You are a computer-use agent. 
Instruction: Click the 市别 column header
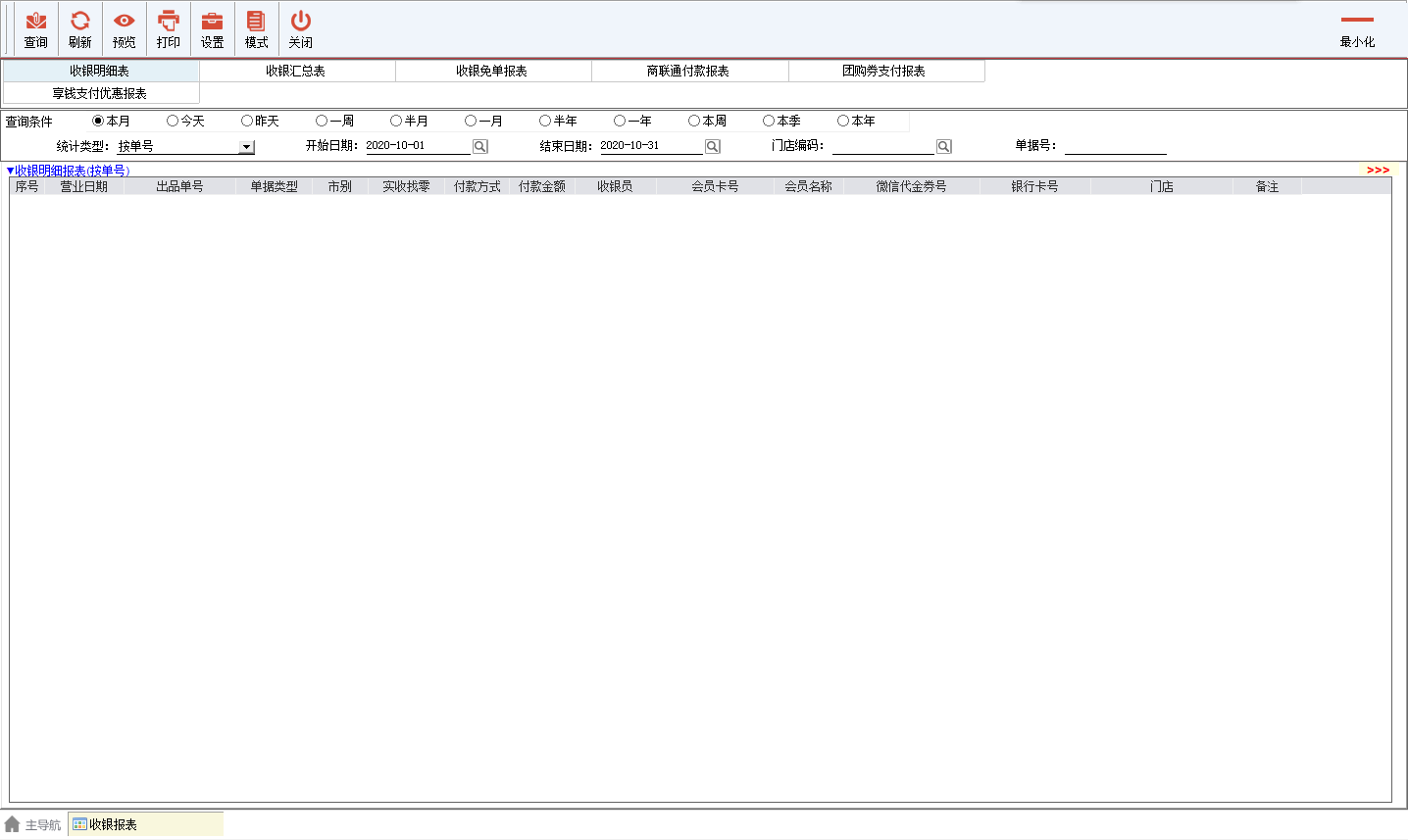340,186
